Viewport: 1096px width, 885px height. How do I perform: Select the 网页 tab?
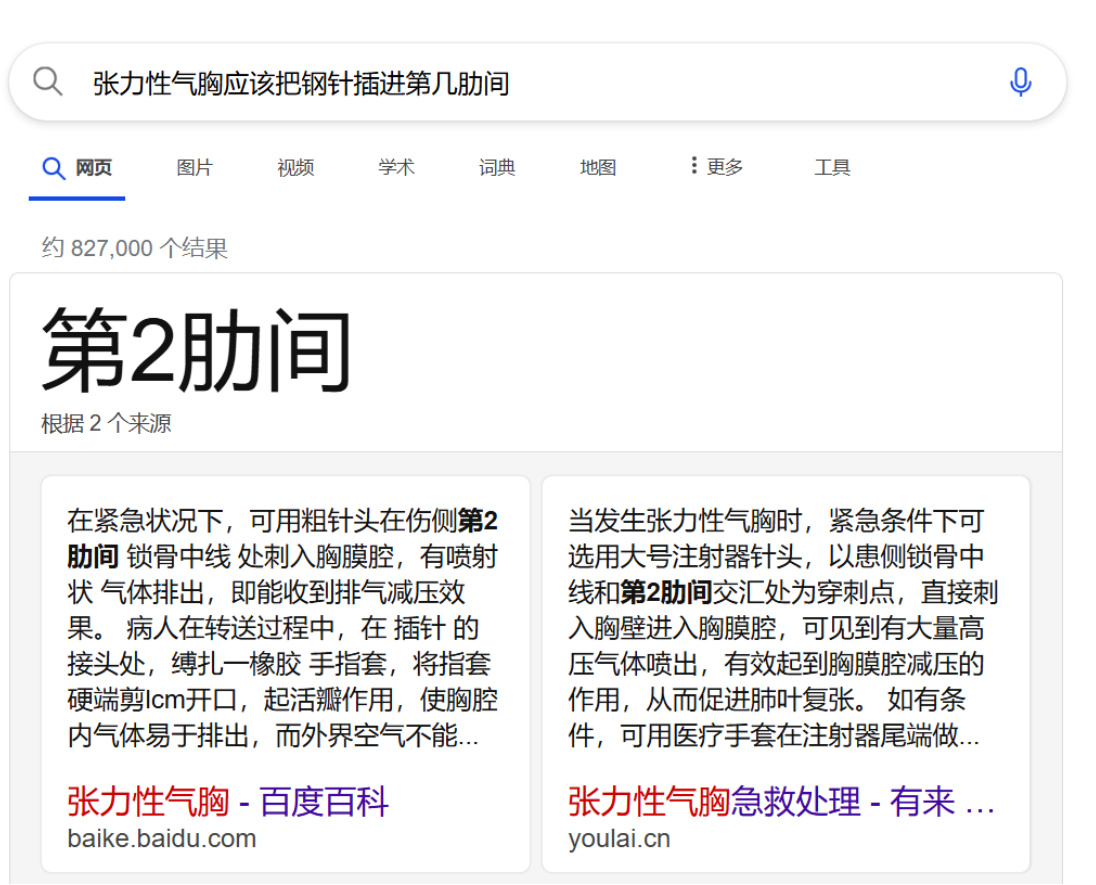[77, 168]
